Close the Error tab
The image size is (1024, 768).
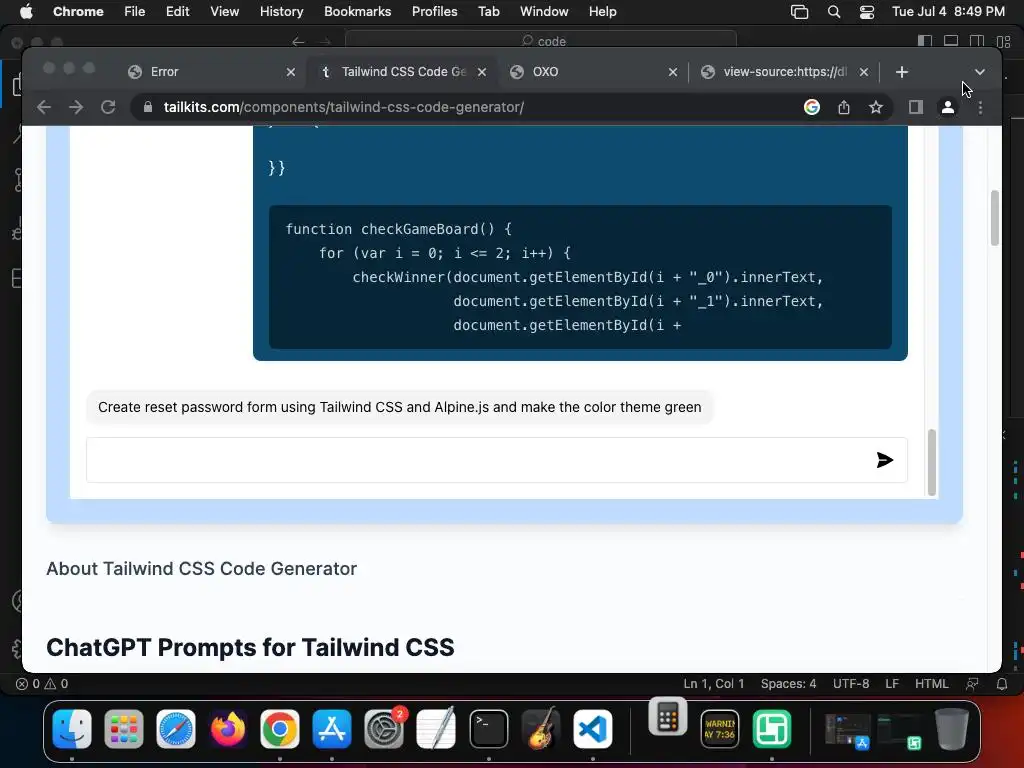coord(291,72)
